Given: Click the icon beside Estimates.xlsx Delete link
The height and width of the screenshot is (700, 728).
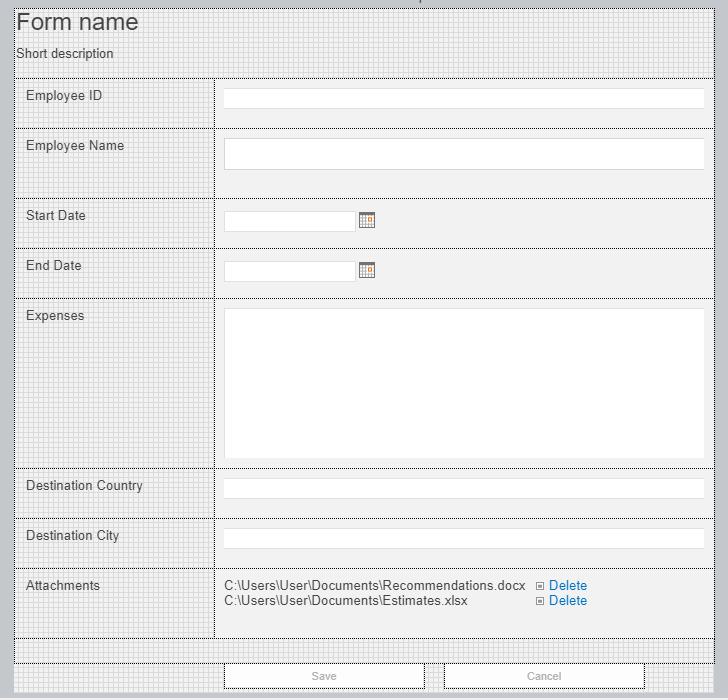Looking at the screenshot, I should pyautogui.click(x=540, y=601).
